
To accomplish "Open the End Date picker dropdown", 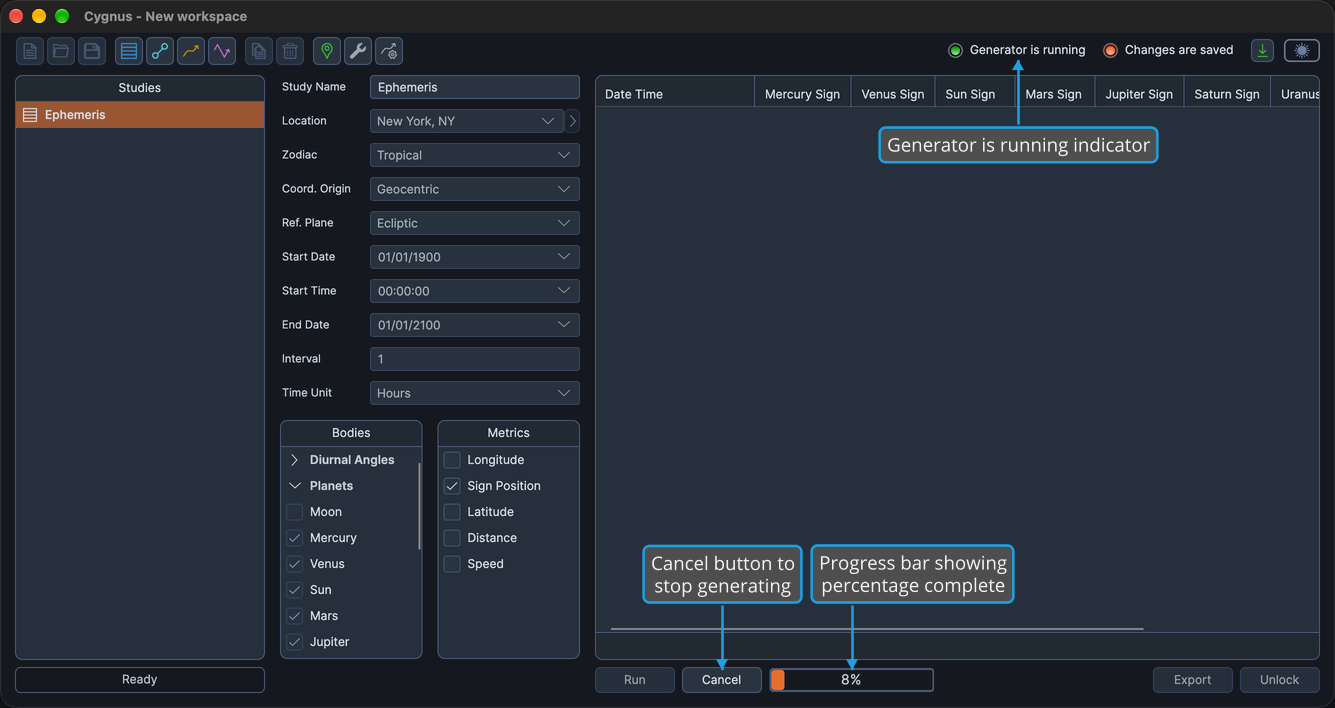I will pyautogui.click(x=475, y=325).
